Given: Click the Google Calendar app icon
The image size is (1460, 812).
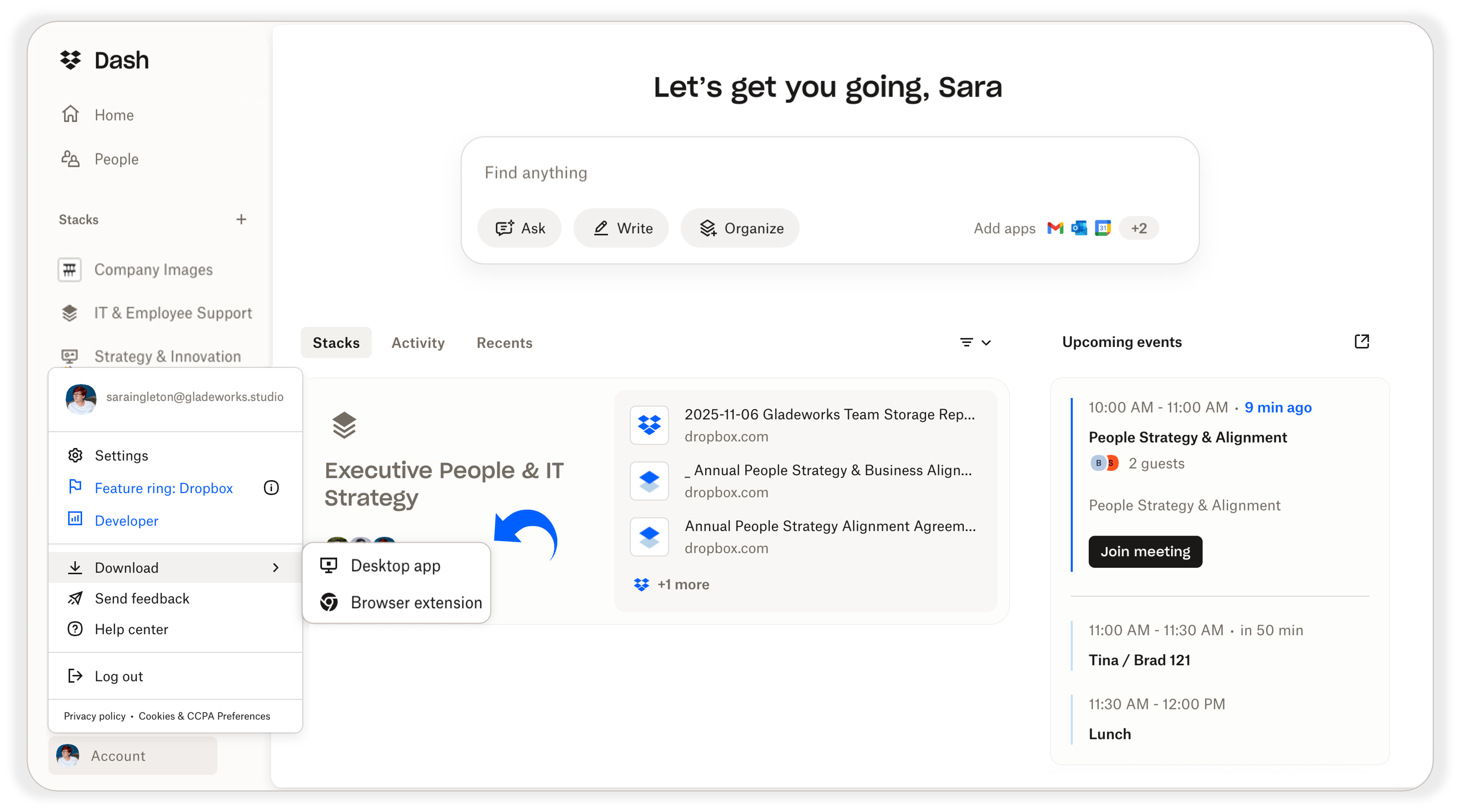Looking at the screenshot, I should tap(1102, 228).
